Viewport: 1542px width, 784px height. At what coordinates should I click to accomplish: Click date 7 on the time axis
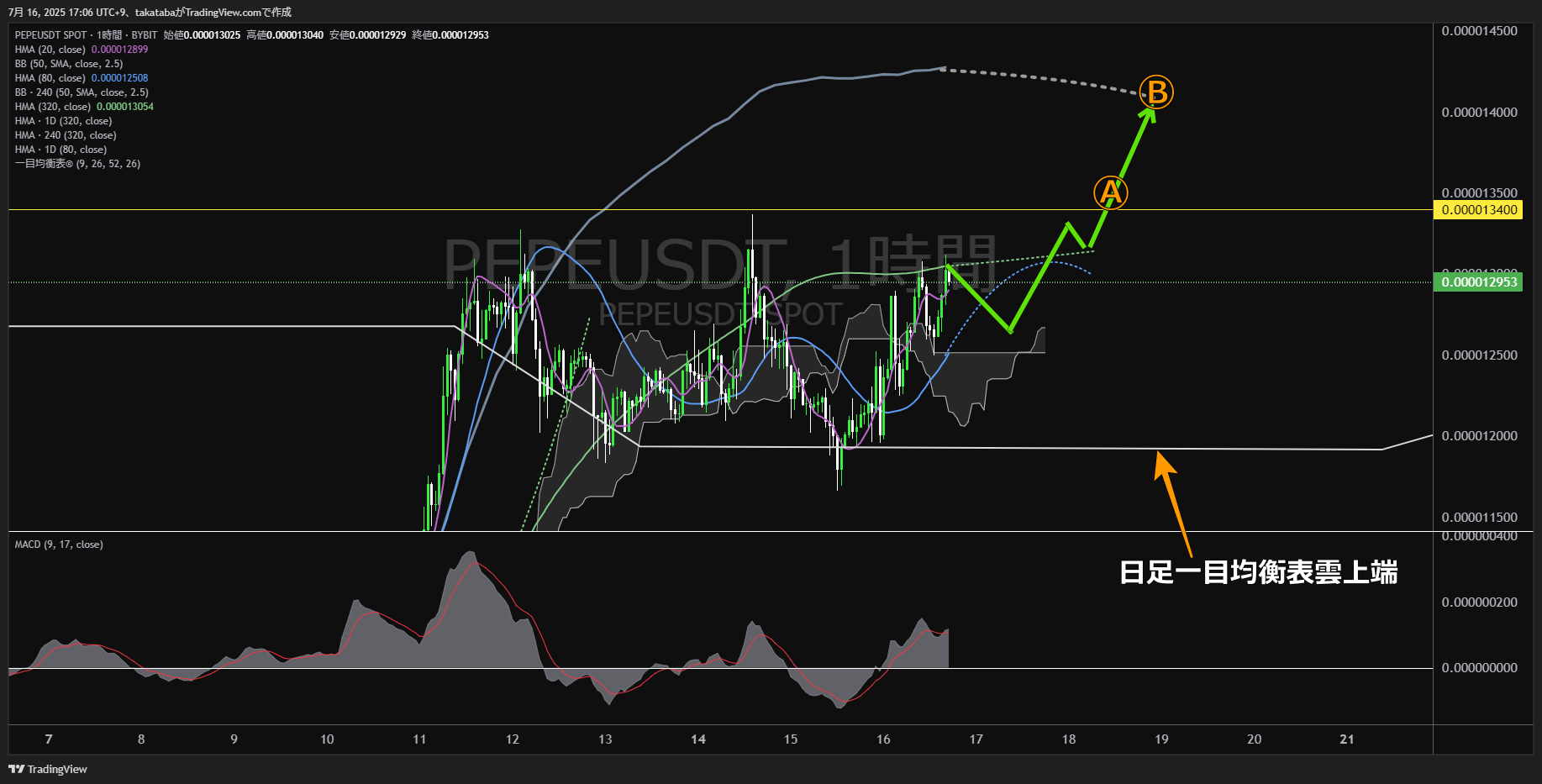click(49, 739)
